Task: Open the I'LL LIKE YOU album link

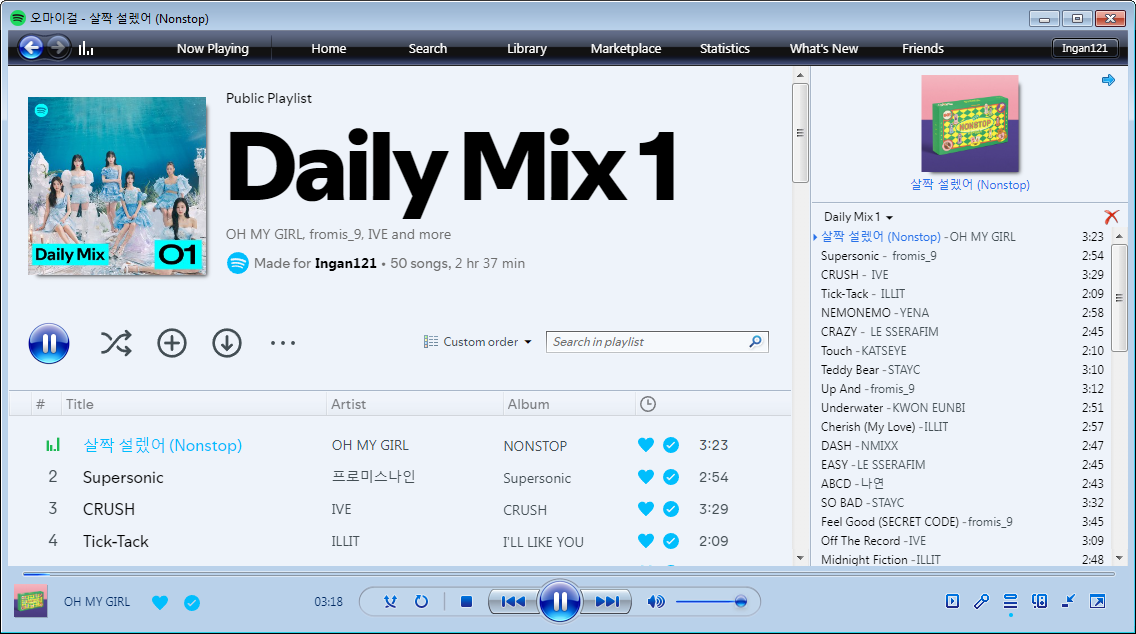Action: coord(543,541)
